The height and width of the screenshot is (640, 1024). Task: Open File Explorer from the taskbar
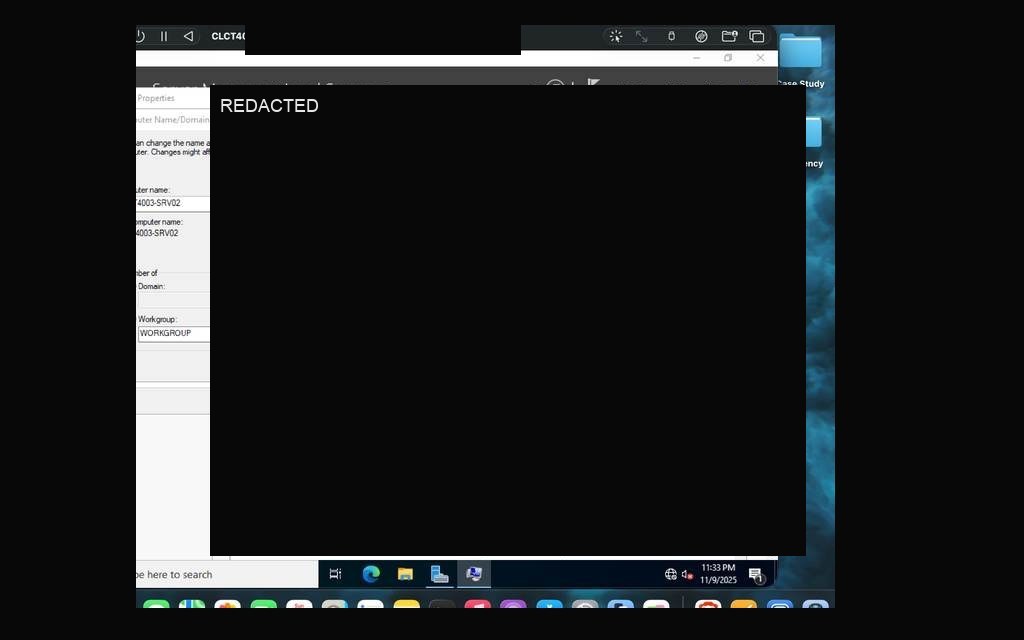coord(405,574)
